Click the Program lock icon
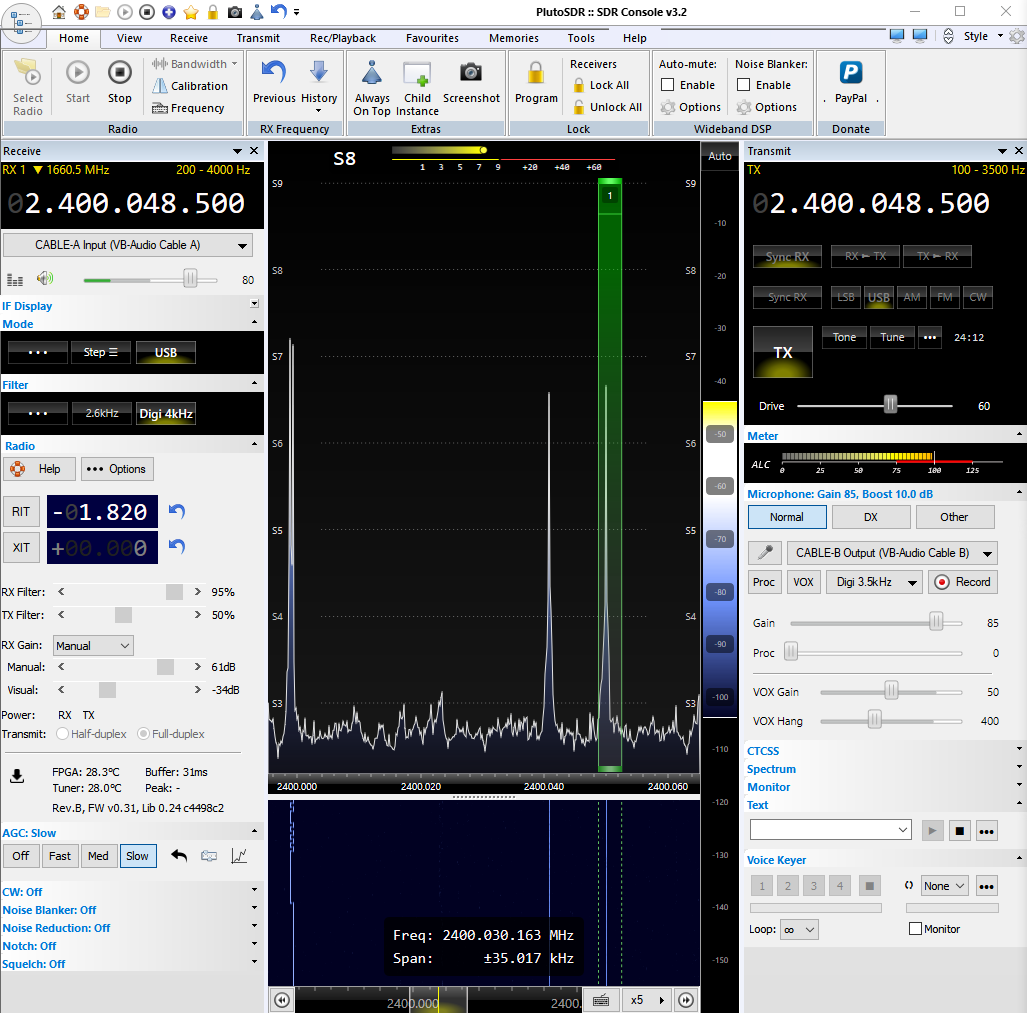The height and width of the screenshot is (1013, 1027). (536, 74)
